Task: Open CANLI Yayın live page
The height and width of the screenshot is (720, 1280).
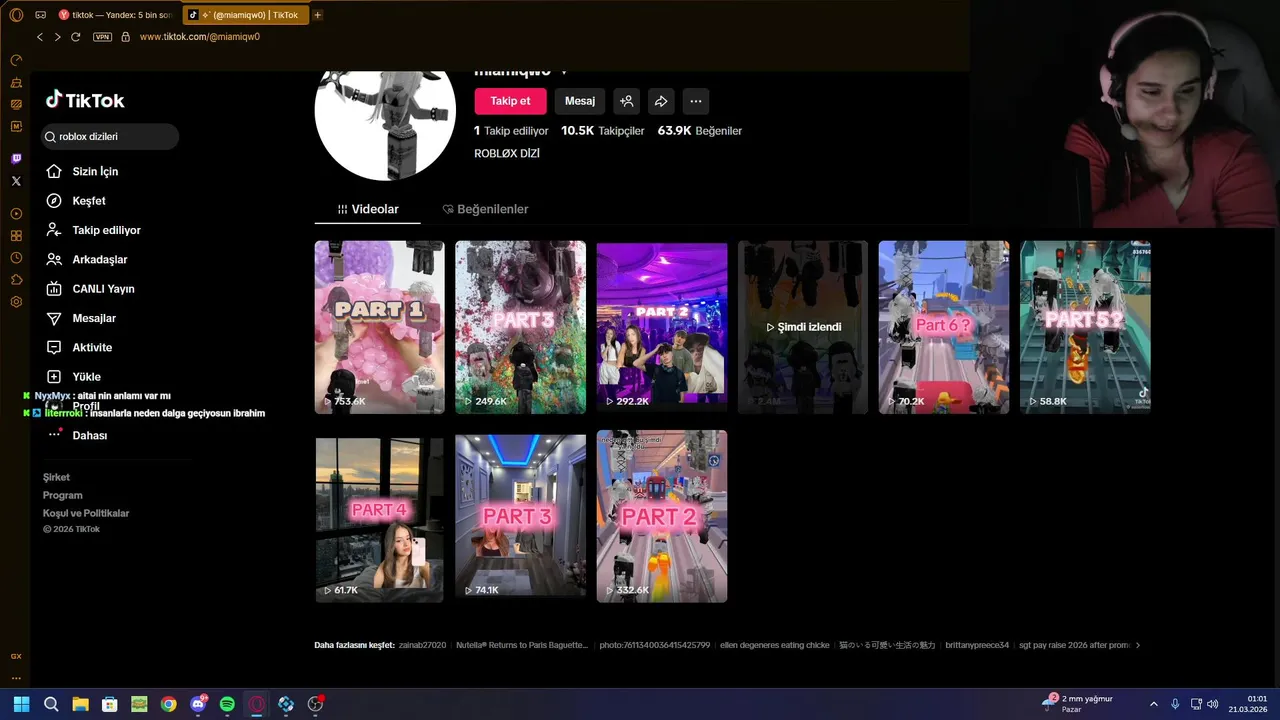Action: point(90,289)
